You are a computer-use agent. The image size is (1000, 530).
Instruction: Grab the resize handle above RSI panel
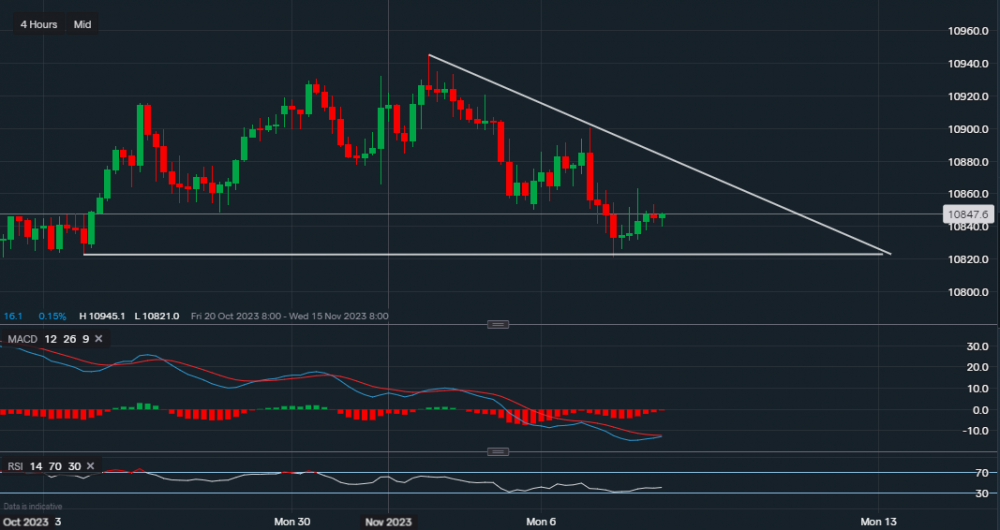coord(497,452)
